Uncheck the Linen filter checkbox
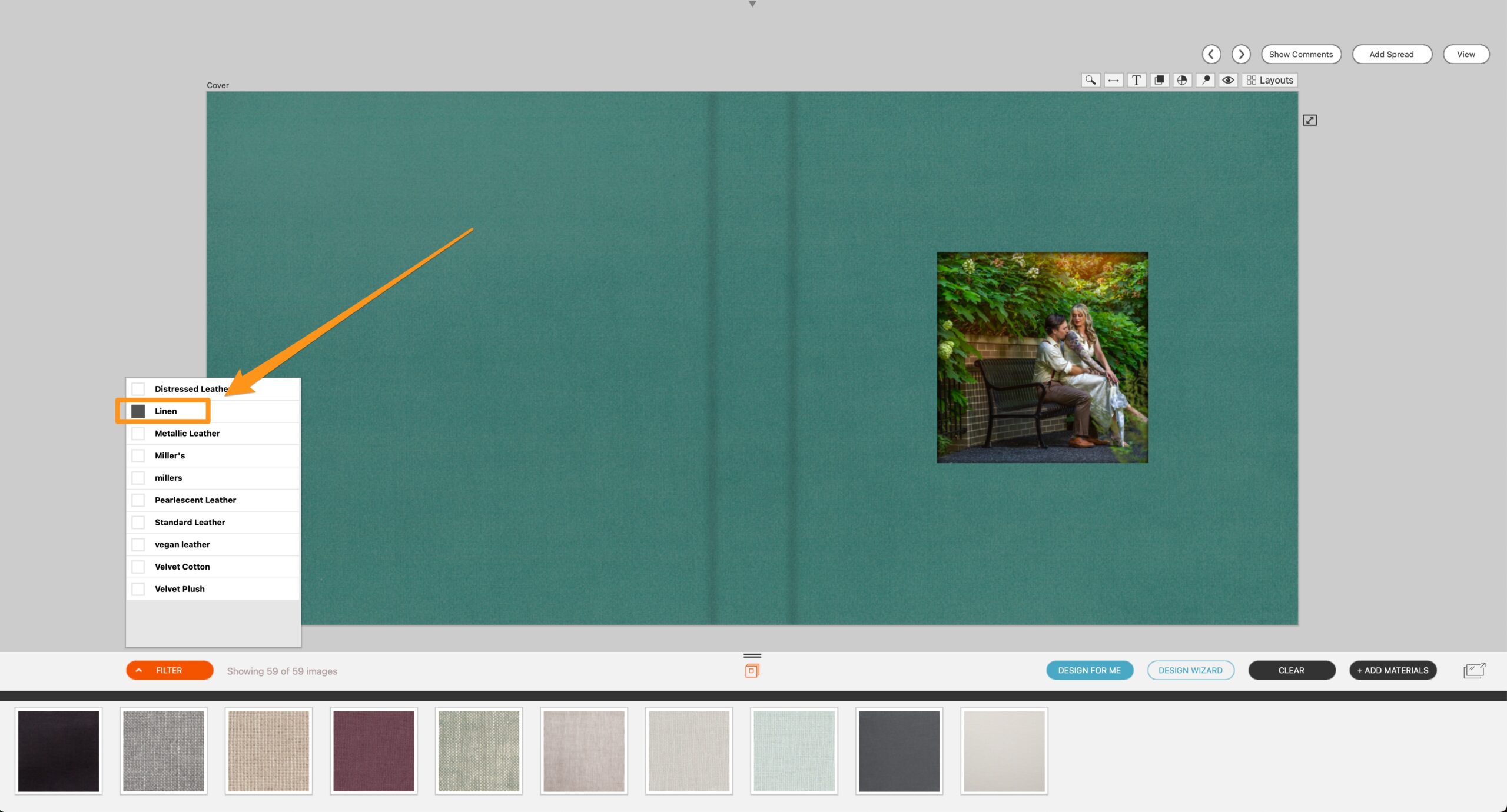 (x=138, y=411)
